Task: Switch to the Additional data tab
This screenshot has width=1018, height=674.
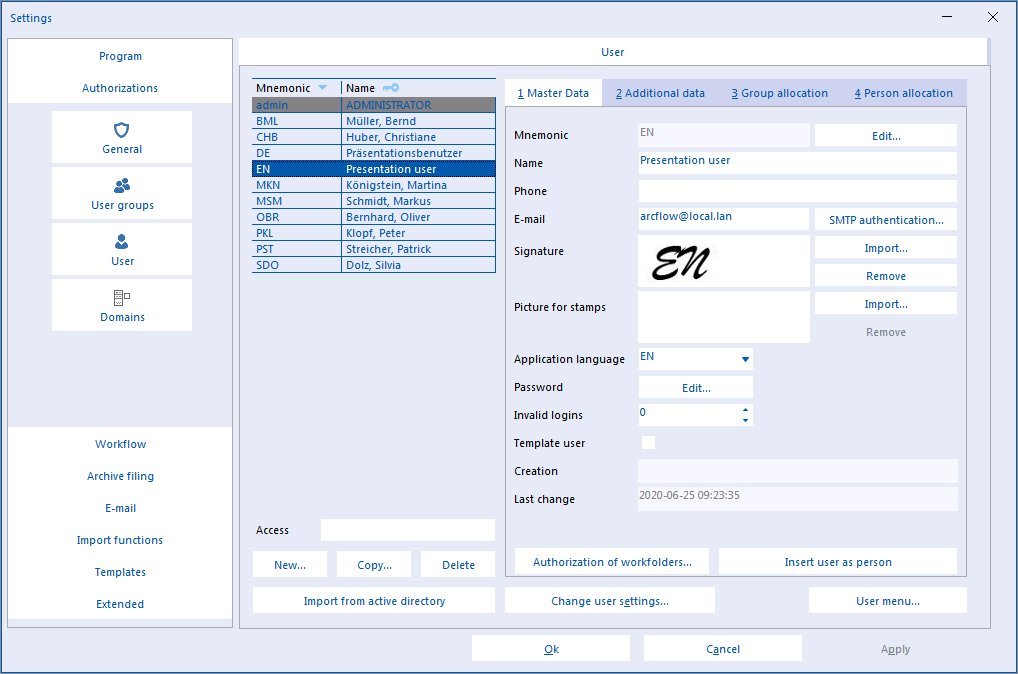Action: pos(660,93)
